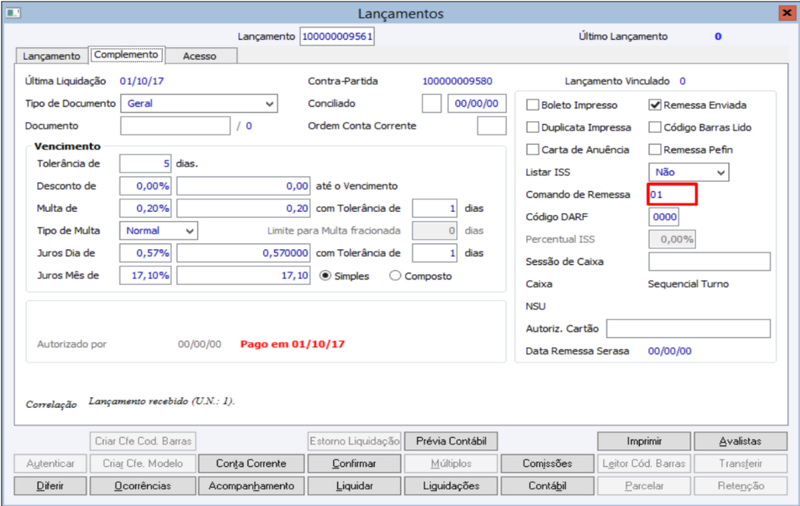Click the Código DARF field

pos(664,217)
